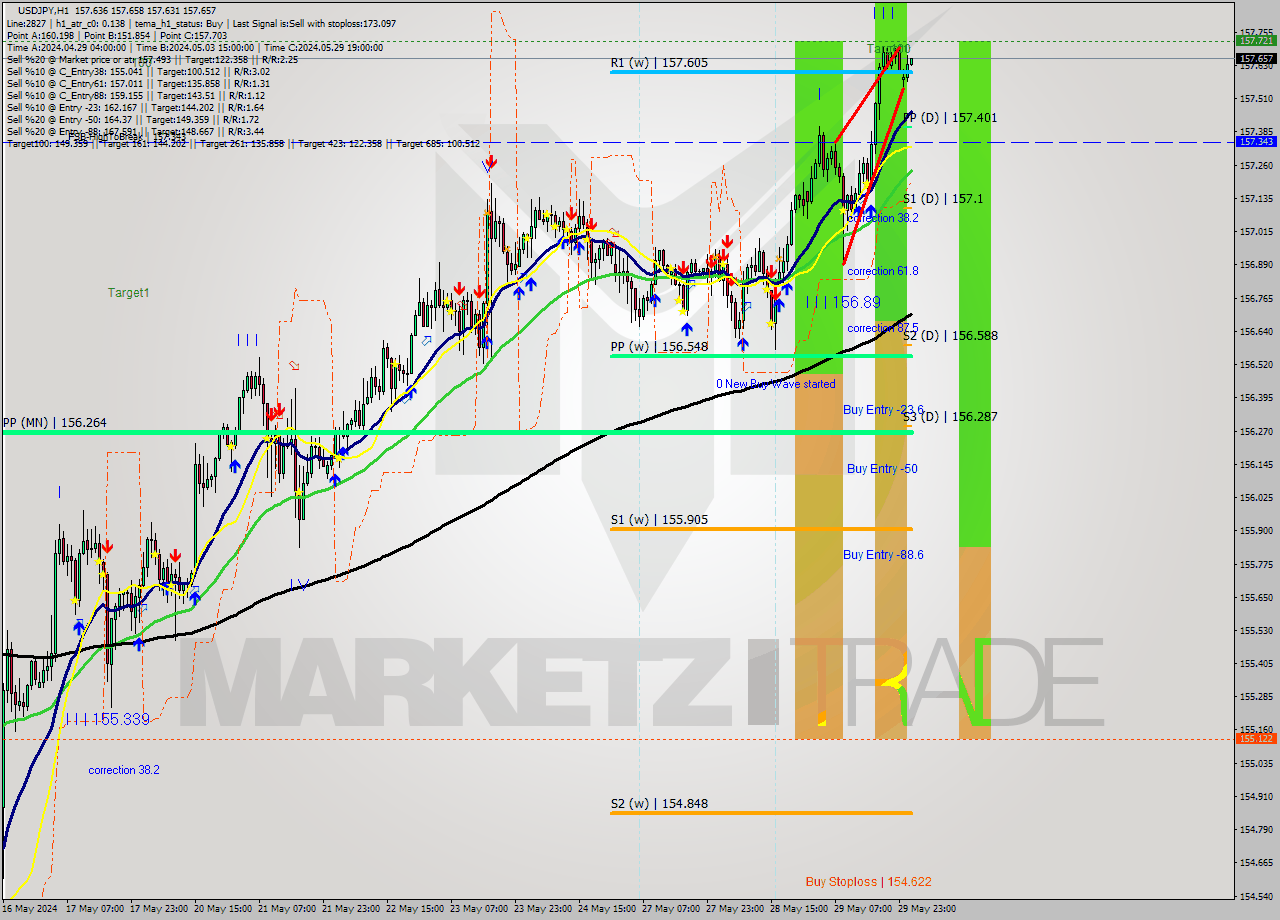Screen dimensions: 1280x920
Task: Click the 156.890 price scale value
Action: click(1256, 265)
